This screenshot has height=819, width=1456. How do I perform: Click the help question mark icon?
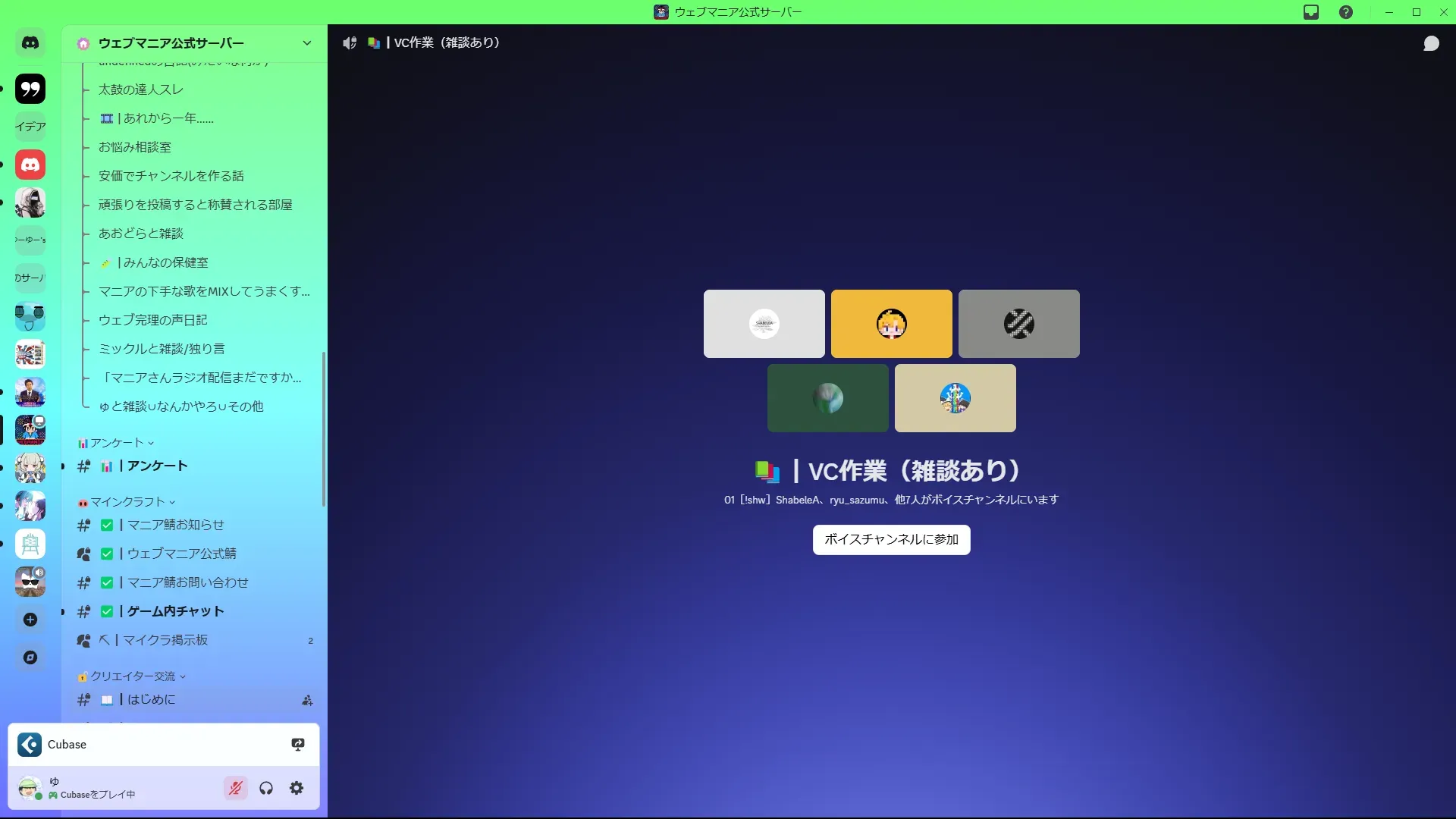click(1346, 12)
